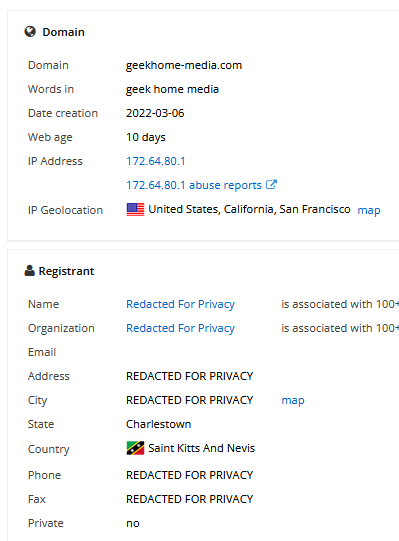The height and width of the screenshot is (541, 399).
Task: Open the 172.64.80.1 abuse reports link
Action: coord(194,185)
